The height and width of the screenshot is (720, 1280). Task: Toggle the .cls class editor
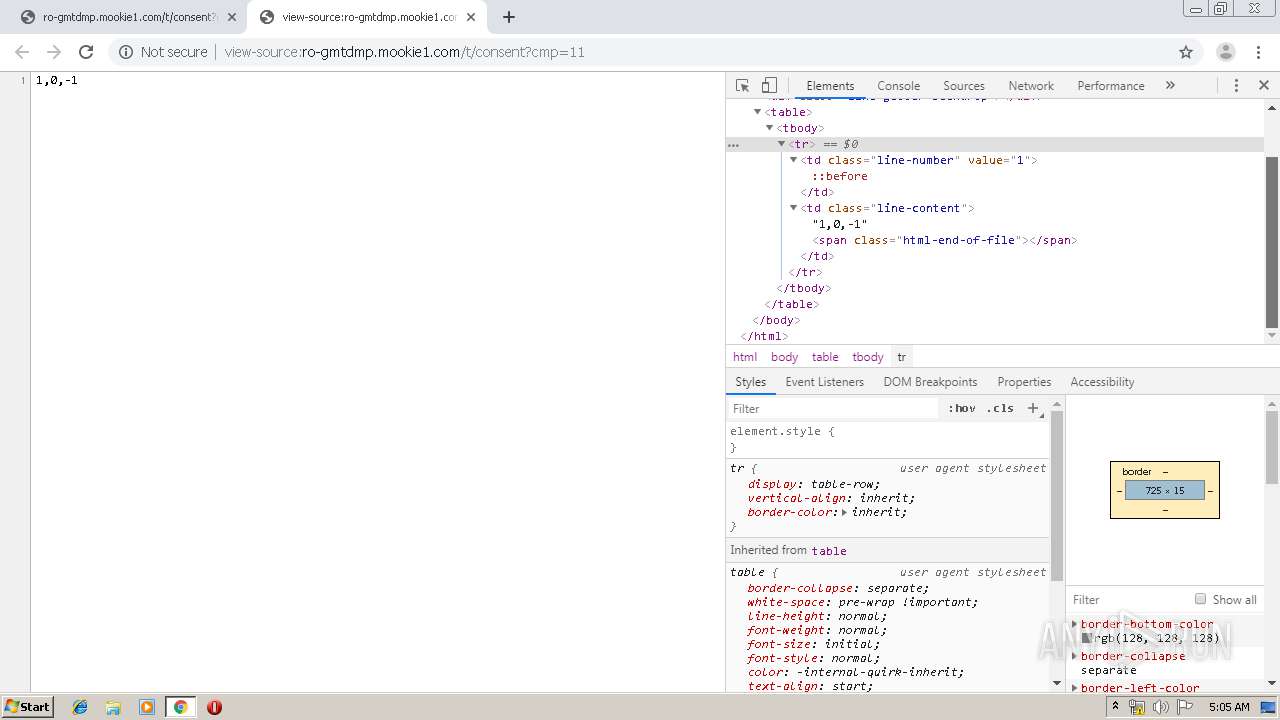pyautogui.click(x=1000, y=408)
